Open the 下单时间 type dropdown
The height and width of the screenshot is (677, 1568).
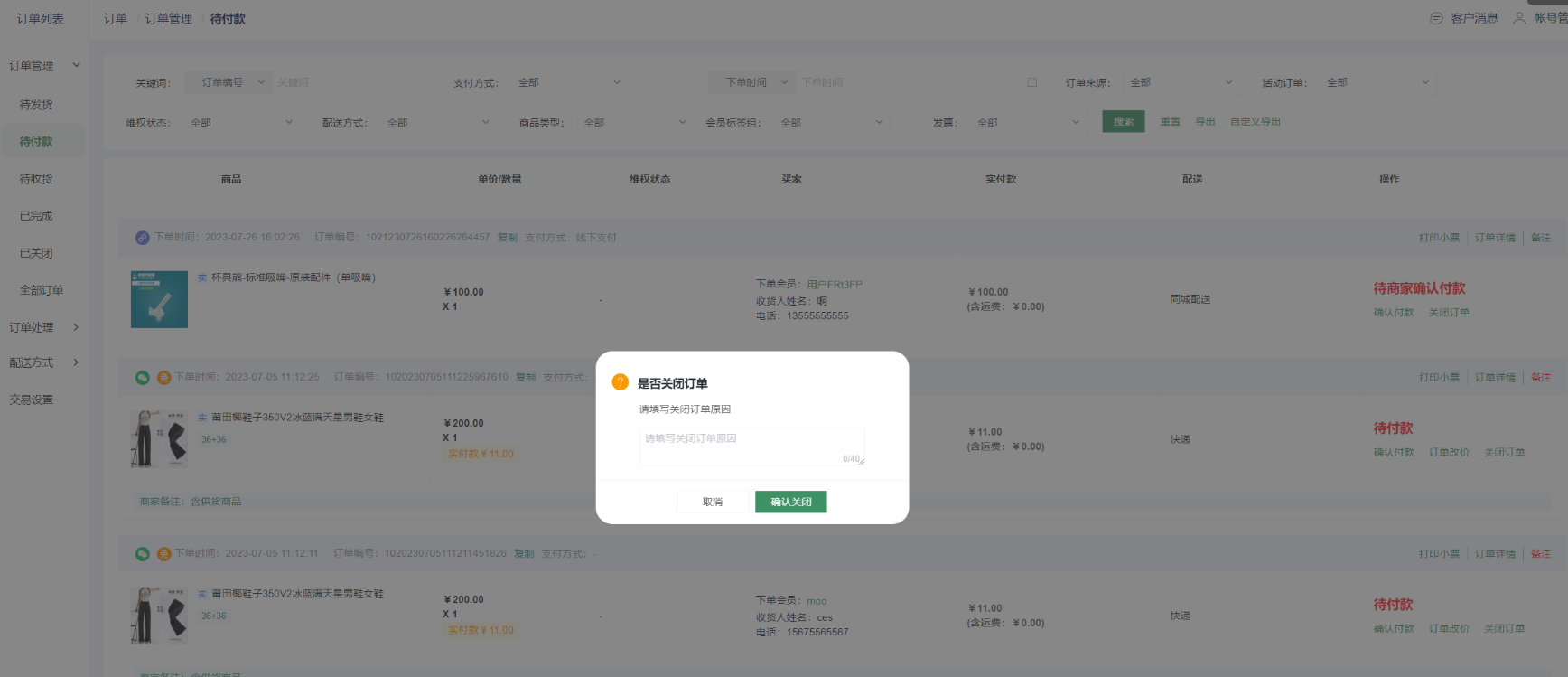(752, 82)
